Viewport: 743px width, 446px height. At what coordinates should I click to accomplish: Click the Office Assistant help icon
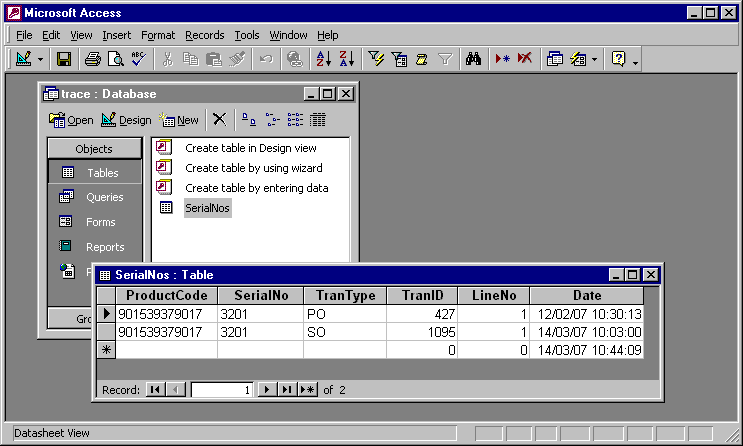coord(618,59)
